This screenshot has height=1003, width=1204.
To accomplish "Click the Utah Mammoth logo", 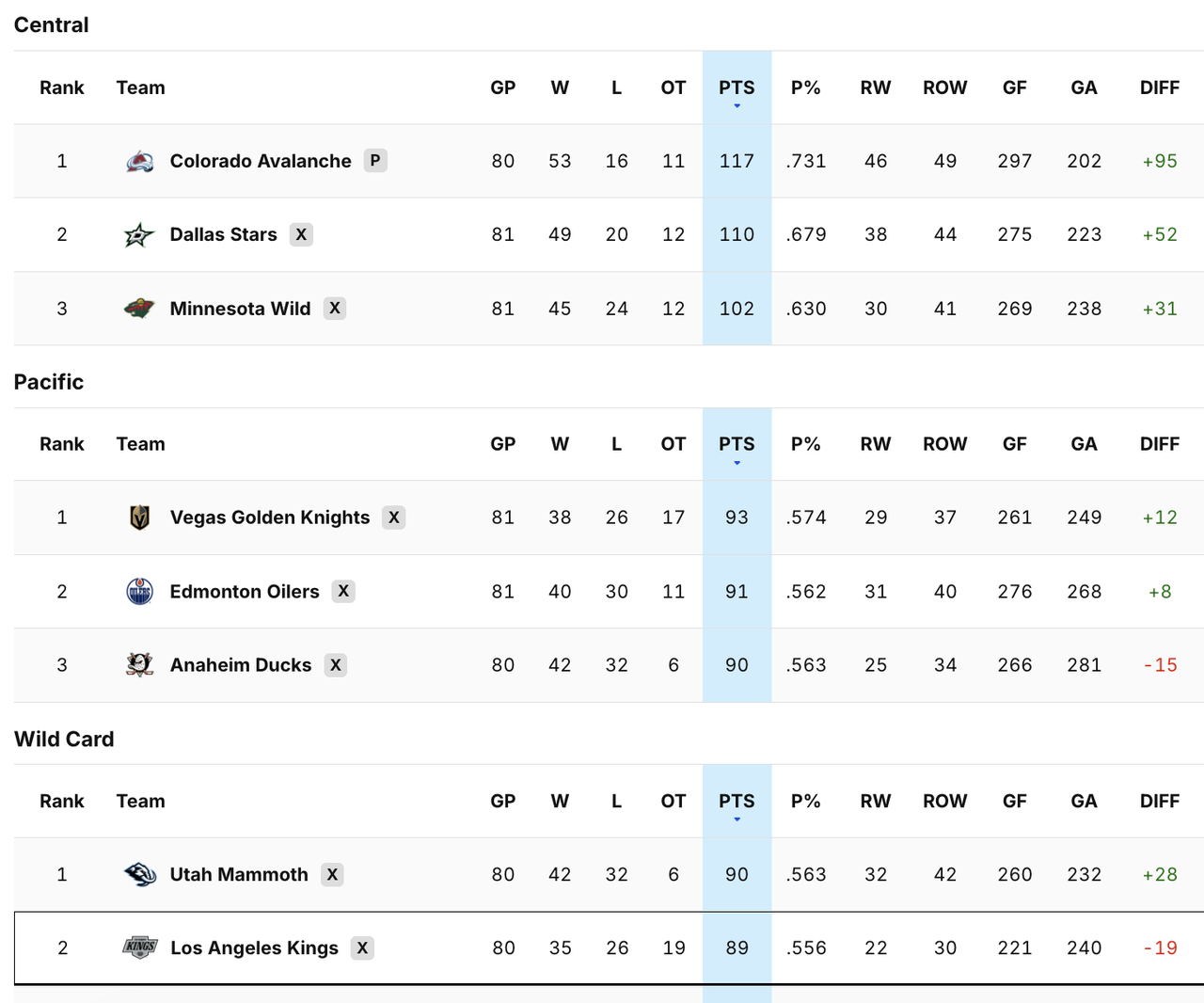I will pyautogui.click(x=139, y=874).
